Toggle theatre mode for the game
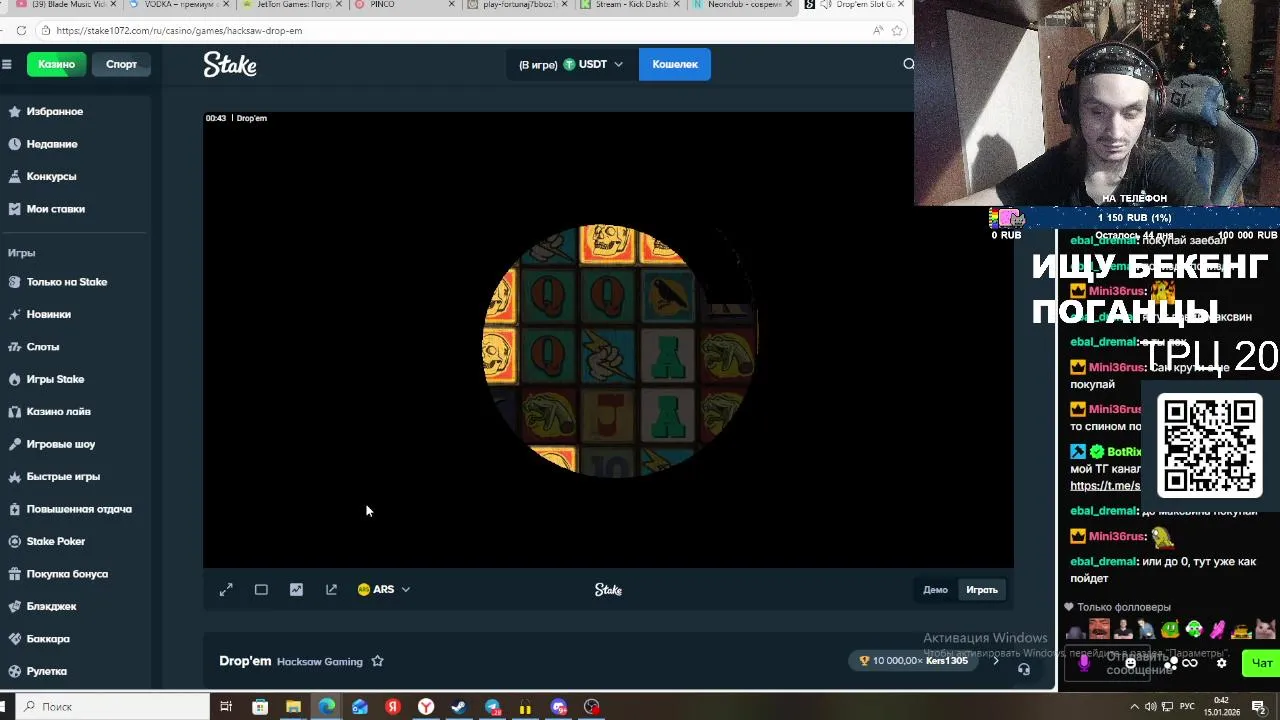 coord(261,590)
